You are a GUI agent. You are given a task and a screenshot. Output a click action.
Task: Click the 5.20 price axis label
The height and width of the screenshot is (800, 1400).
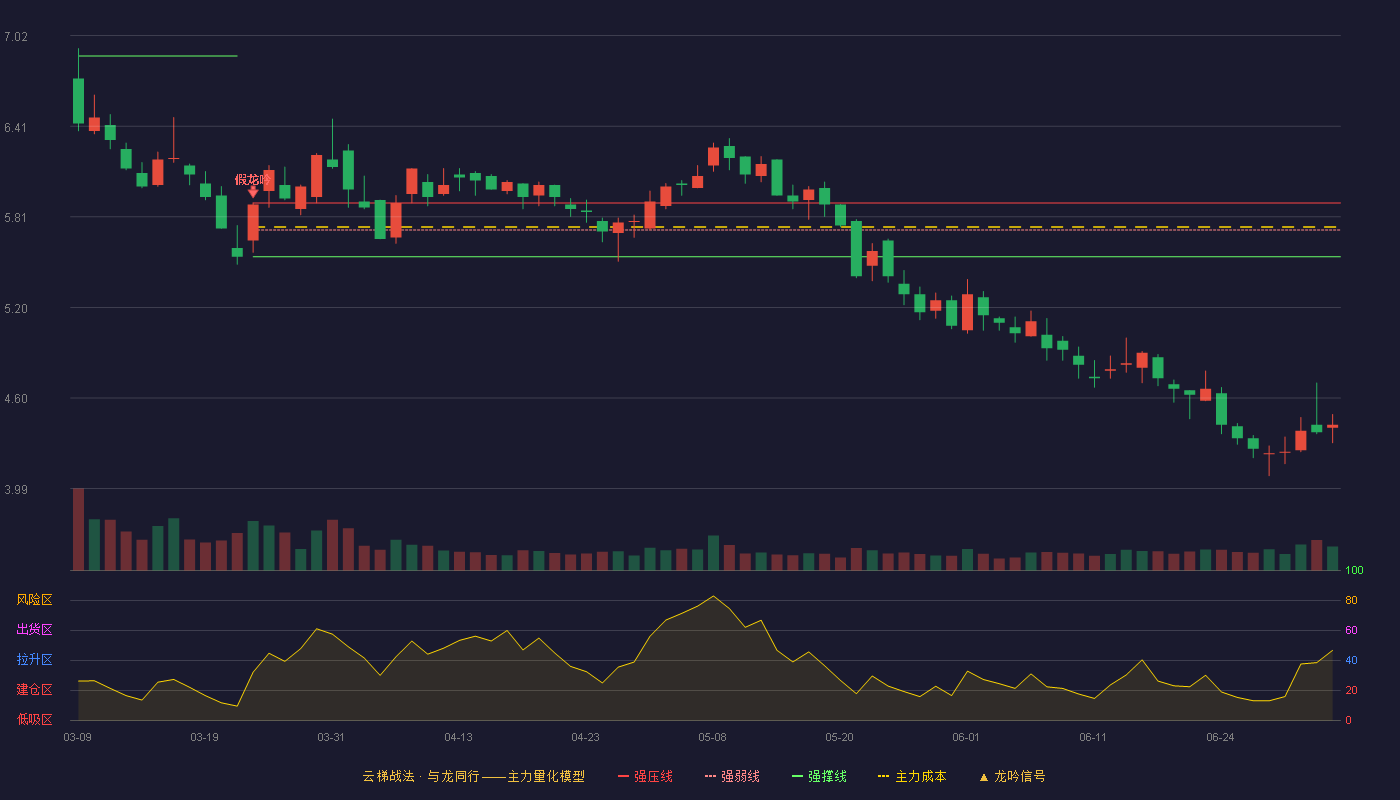pos(16,309)
